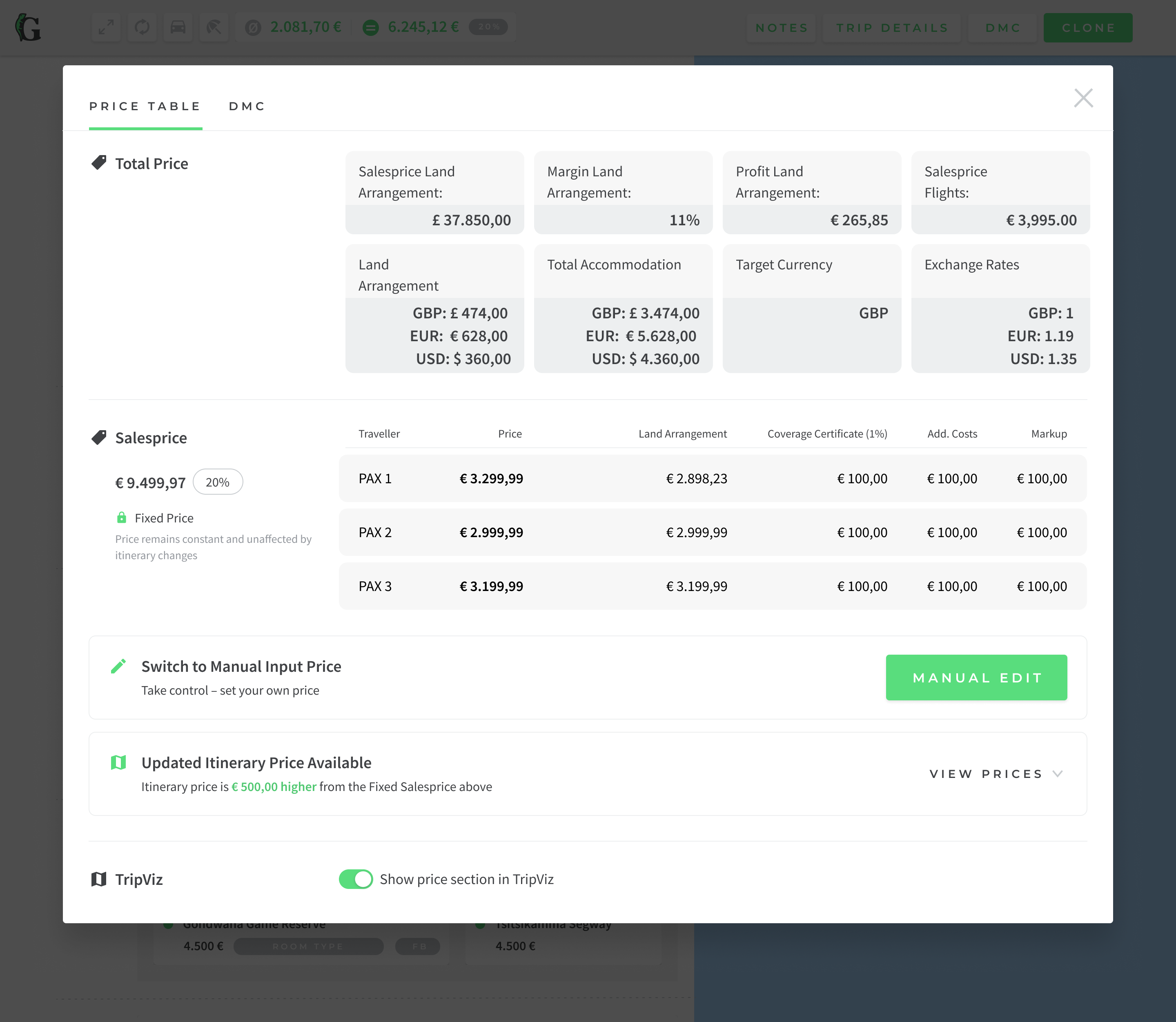This screenshot has height=1022, width=1176.
Task: Click the green total price icon in toolbar
Action: point(371,27)
